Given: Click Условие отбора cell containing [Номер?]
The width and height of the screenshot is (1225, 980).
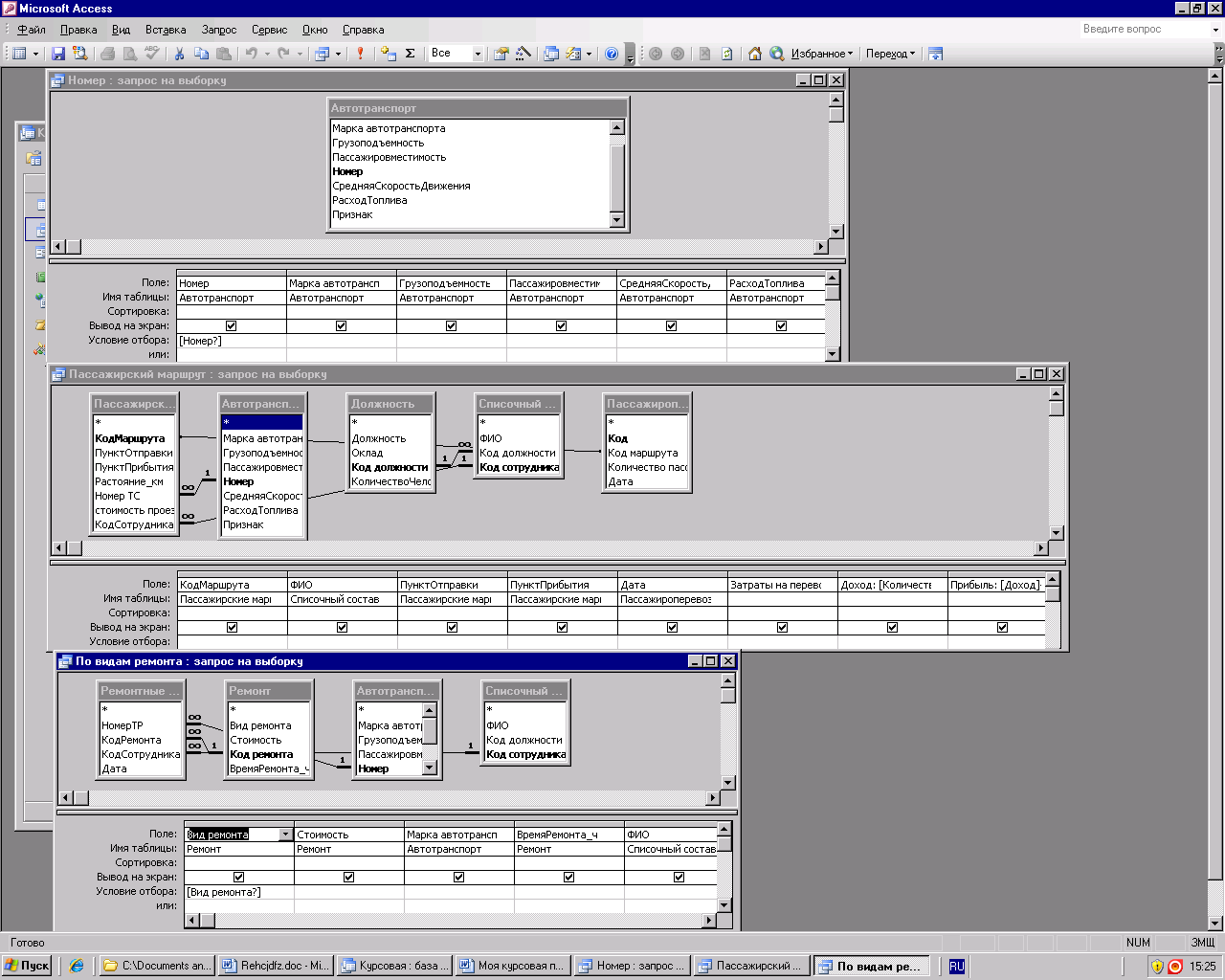Looking at the screenshot, I should point(231,341).
